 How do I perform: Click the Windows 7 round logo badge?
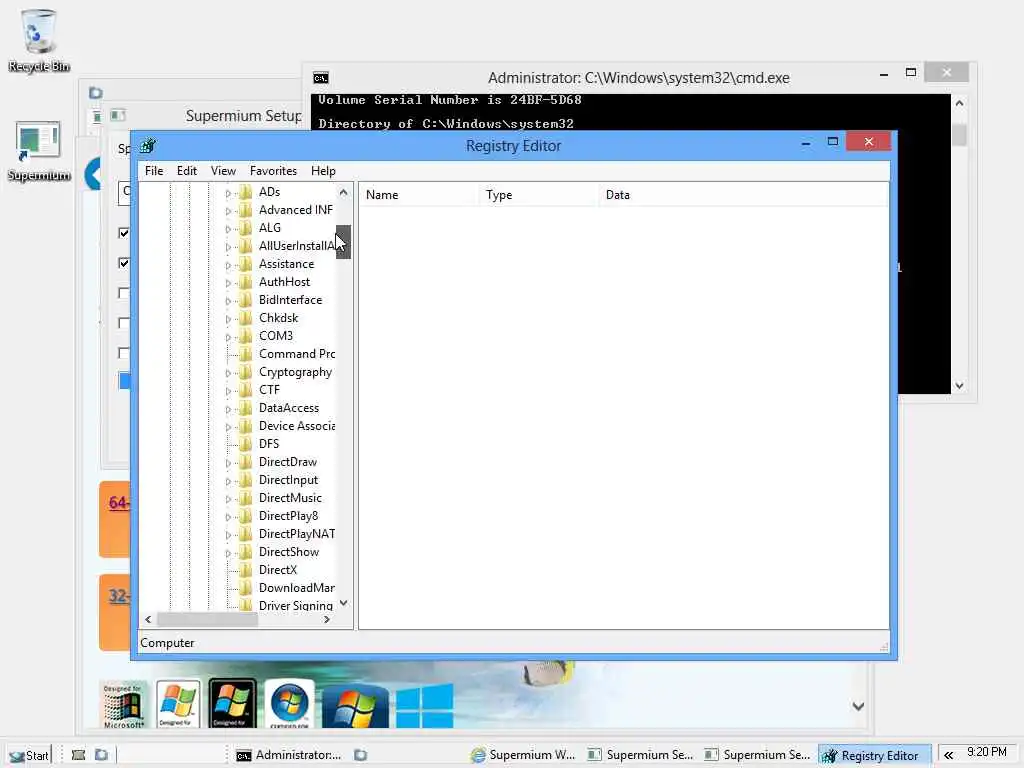(x=289, y=704)
